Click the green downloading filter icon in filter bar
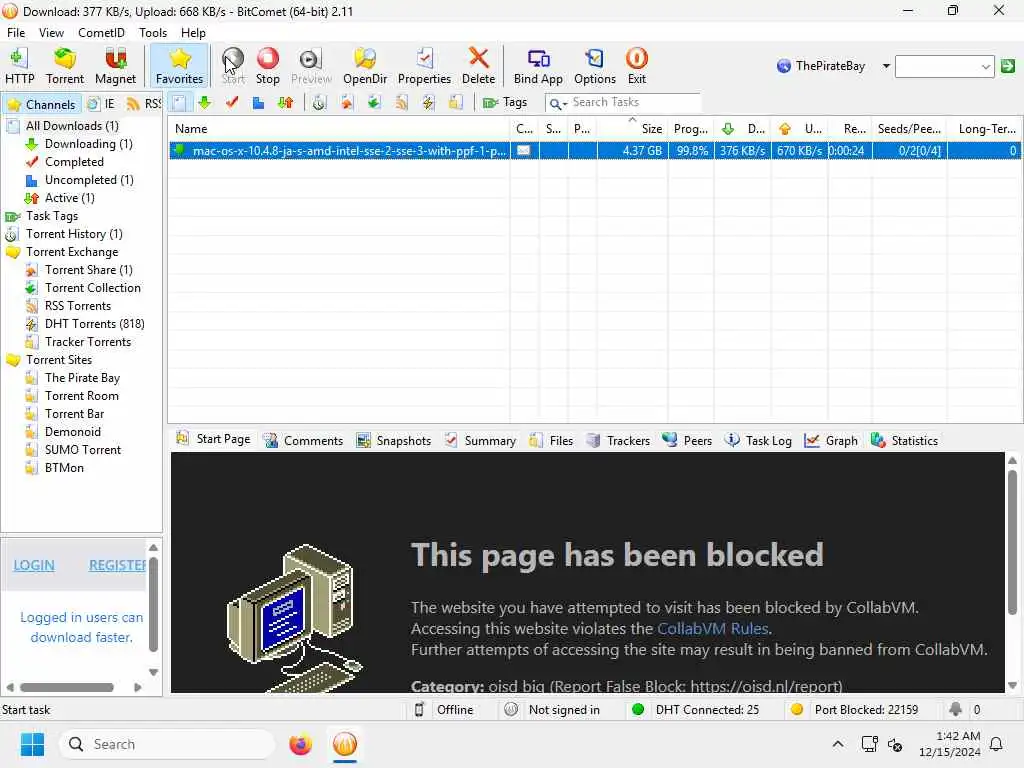The height and width of the screenshot is (768, 1024). (204, 103)
